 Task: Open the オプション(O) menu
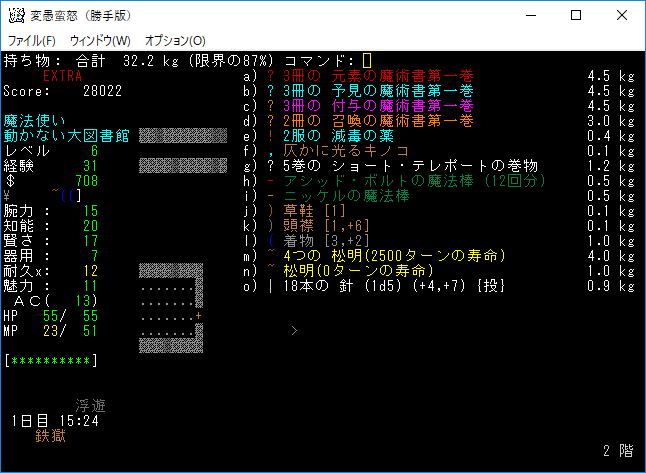coord(175,40)
